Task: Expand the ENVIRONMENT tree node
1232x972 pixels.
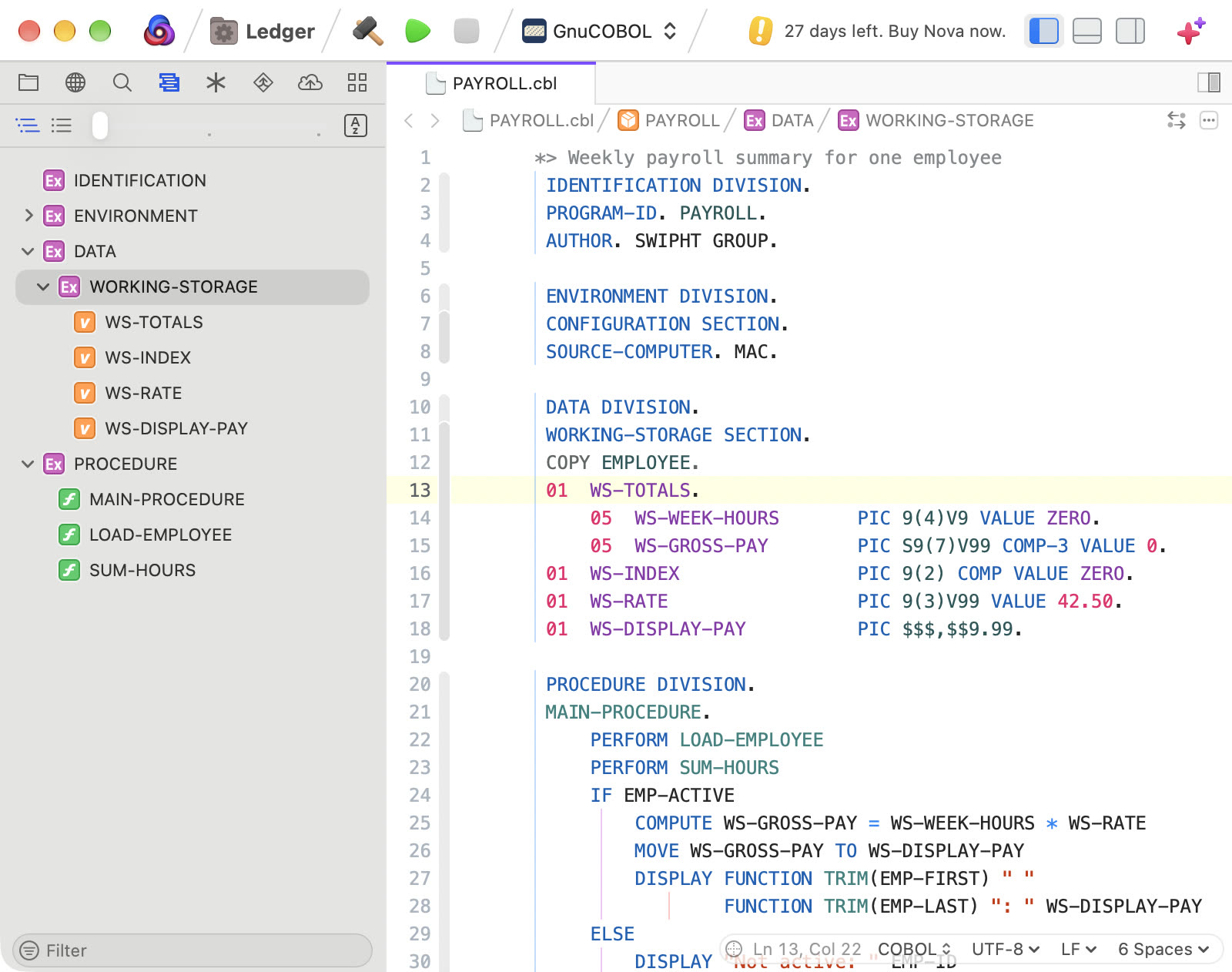Action: (28, 216)
